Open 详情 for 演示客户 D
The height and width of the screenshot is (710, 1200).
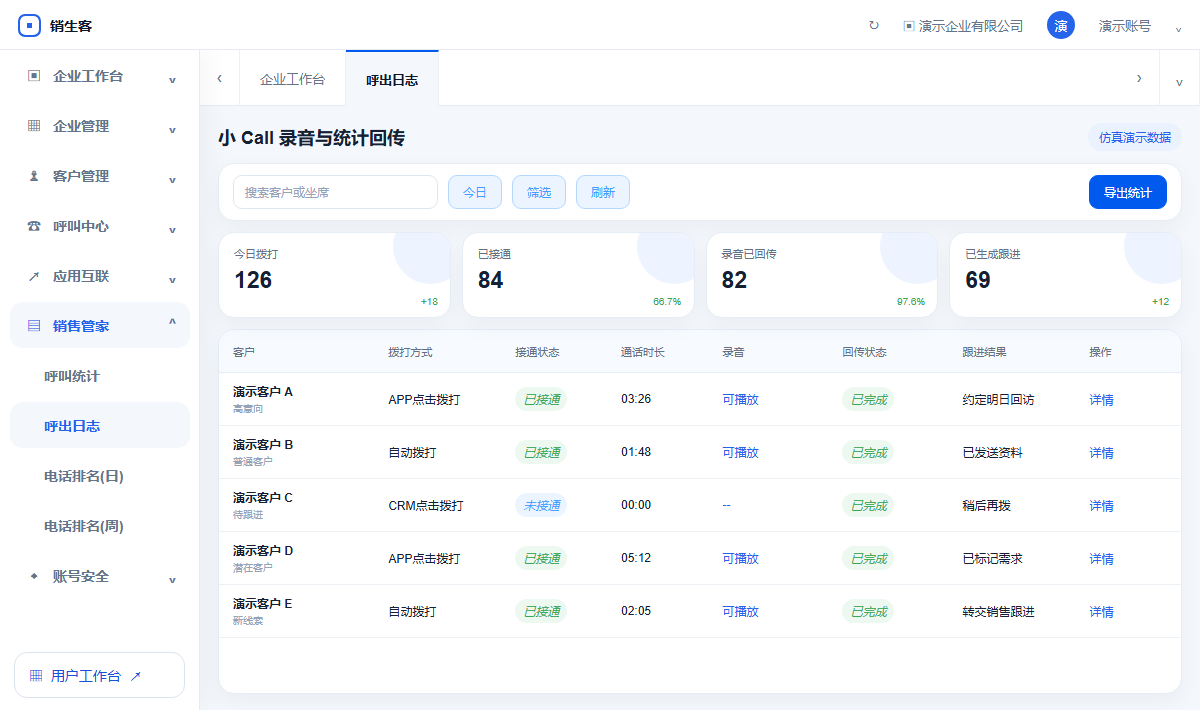tap(1101, 559)
